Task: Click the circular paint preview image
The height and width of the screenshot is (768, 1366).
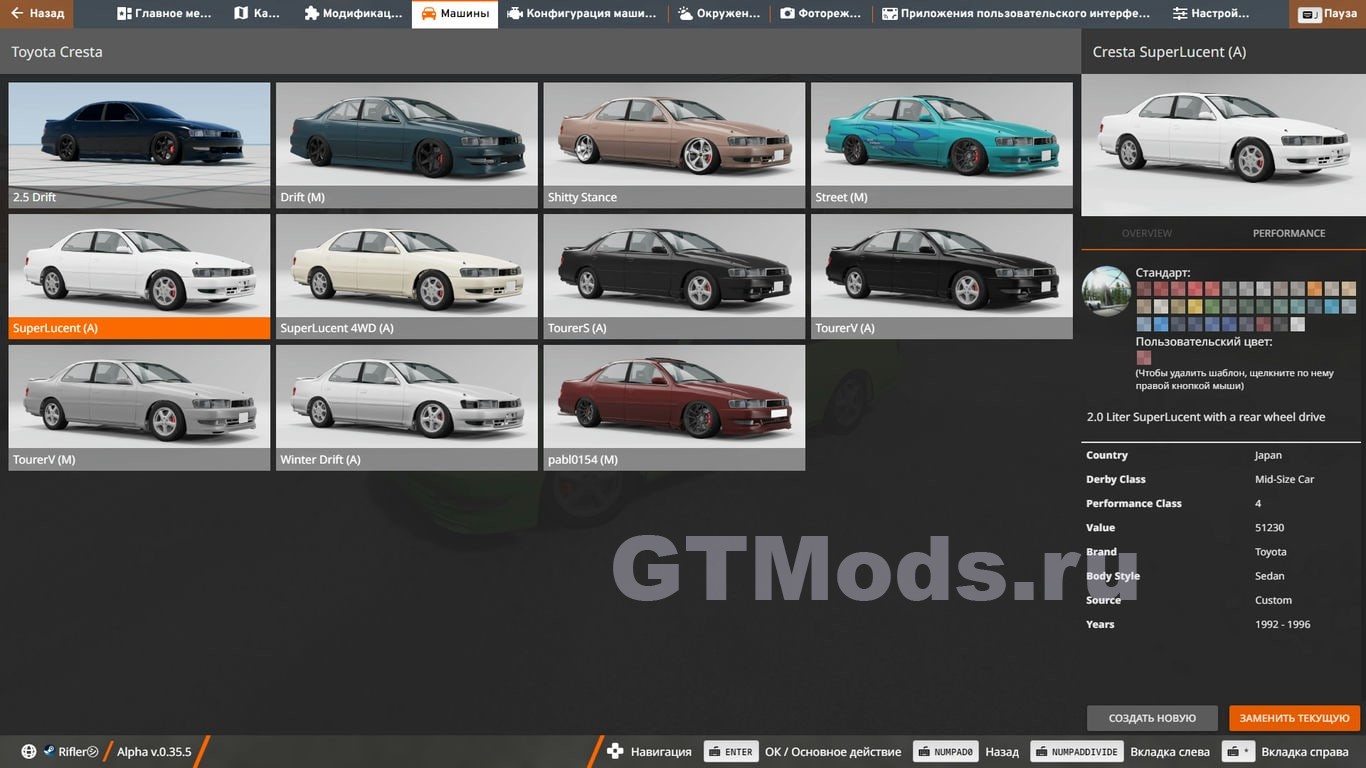Action: pyautogui.click(x=1106, y=291)
